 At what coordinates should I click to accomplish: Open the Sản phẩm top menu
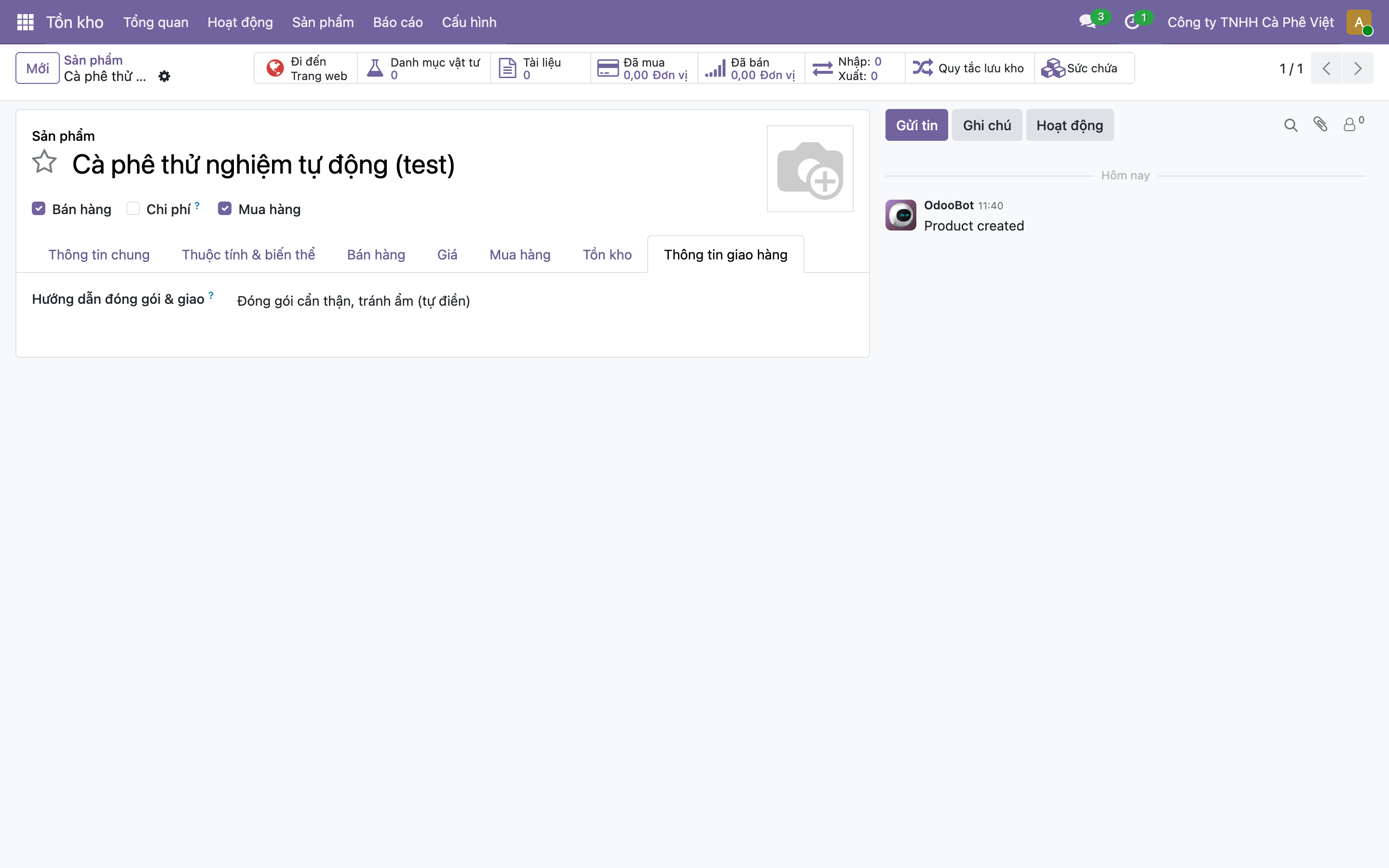pyautogui.click(x=323, y=22)
